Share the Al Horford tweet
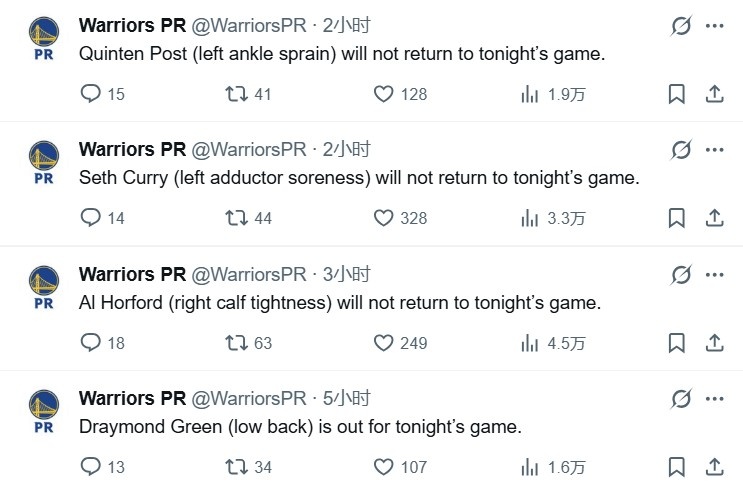The width and height of the screenshot is (743, 490). (x=715, y=343)
